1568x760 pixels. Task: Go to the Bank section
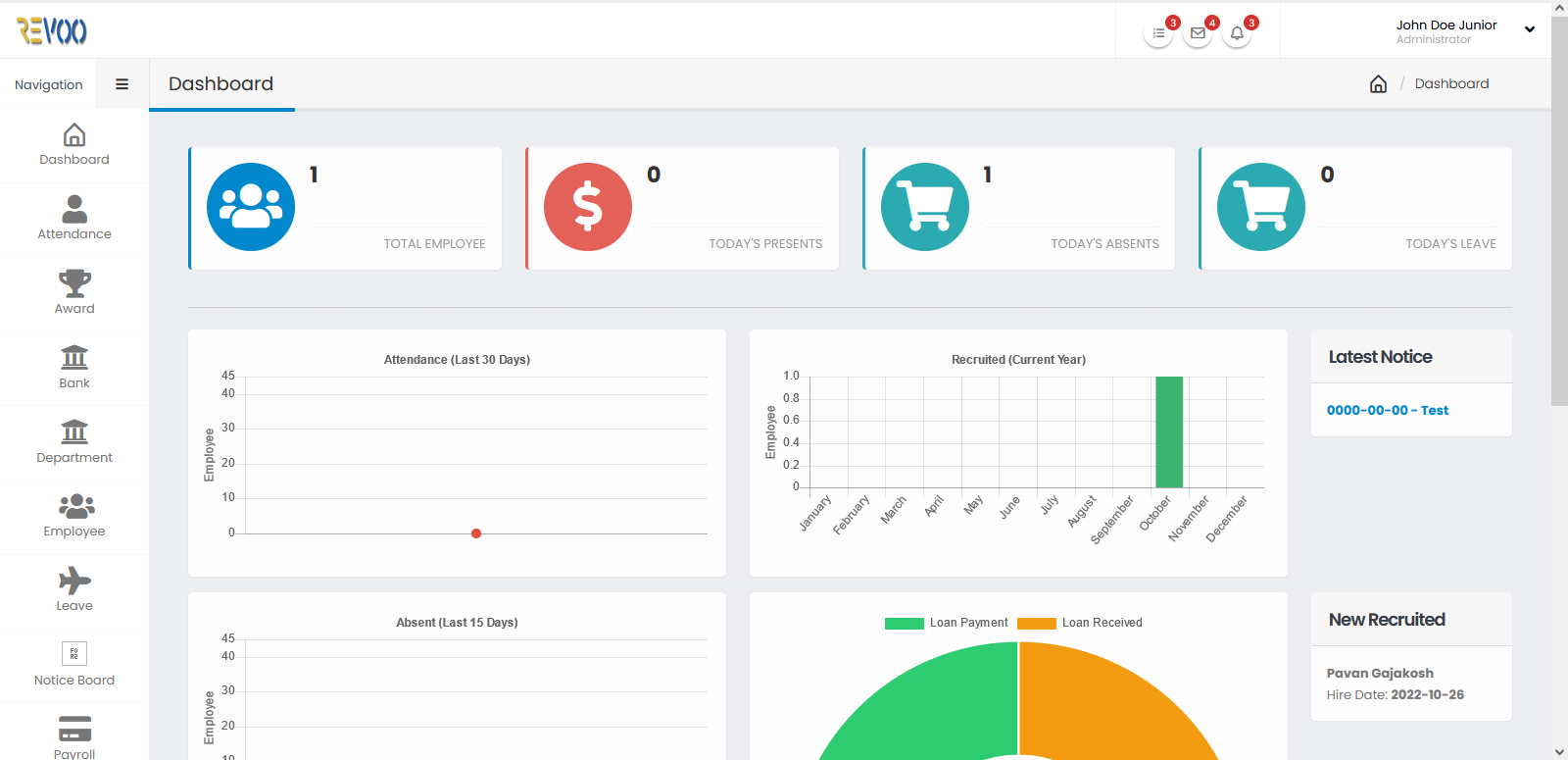(x=74, y=368)
